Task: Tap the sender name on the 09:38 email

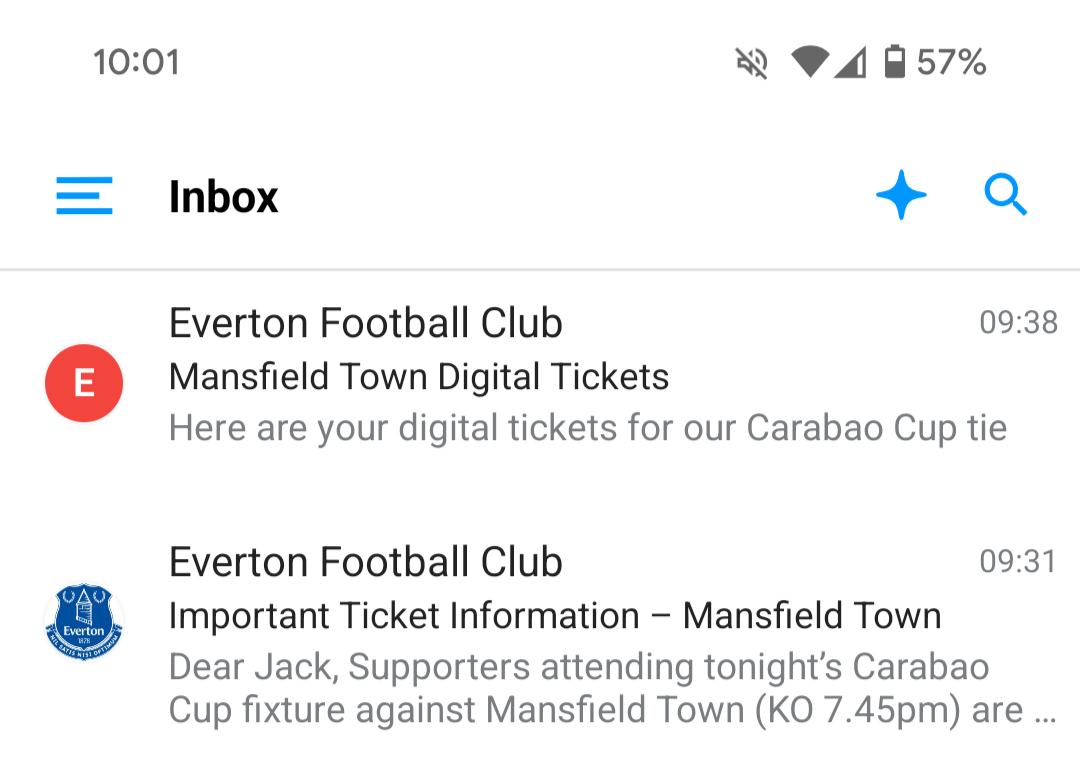Action: (x=366, y=323)
